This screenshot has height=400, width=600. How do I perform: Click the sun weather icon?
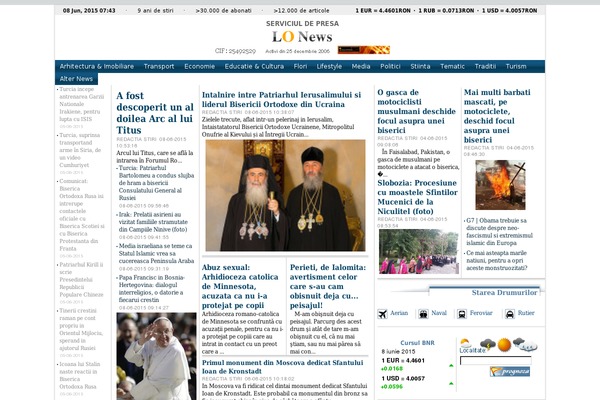pos(504,345)
